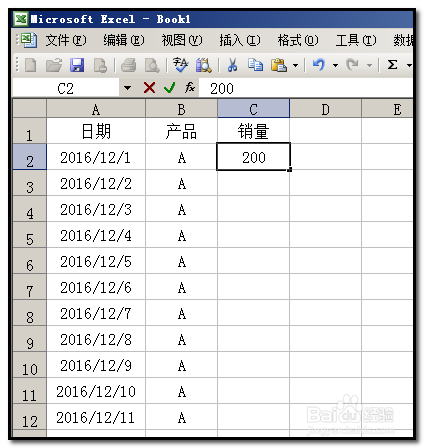Open the AutoSum functions dropdown arrow
Image resolution: width=424 pixels, height=448 pixels.
coord(409,65)
